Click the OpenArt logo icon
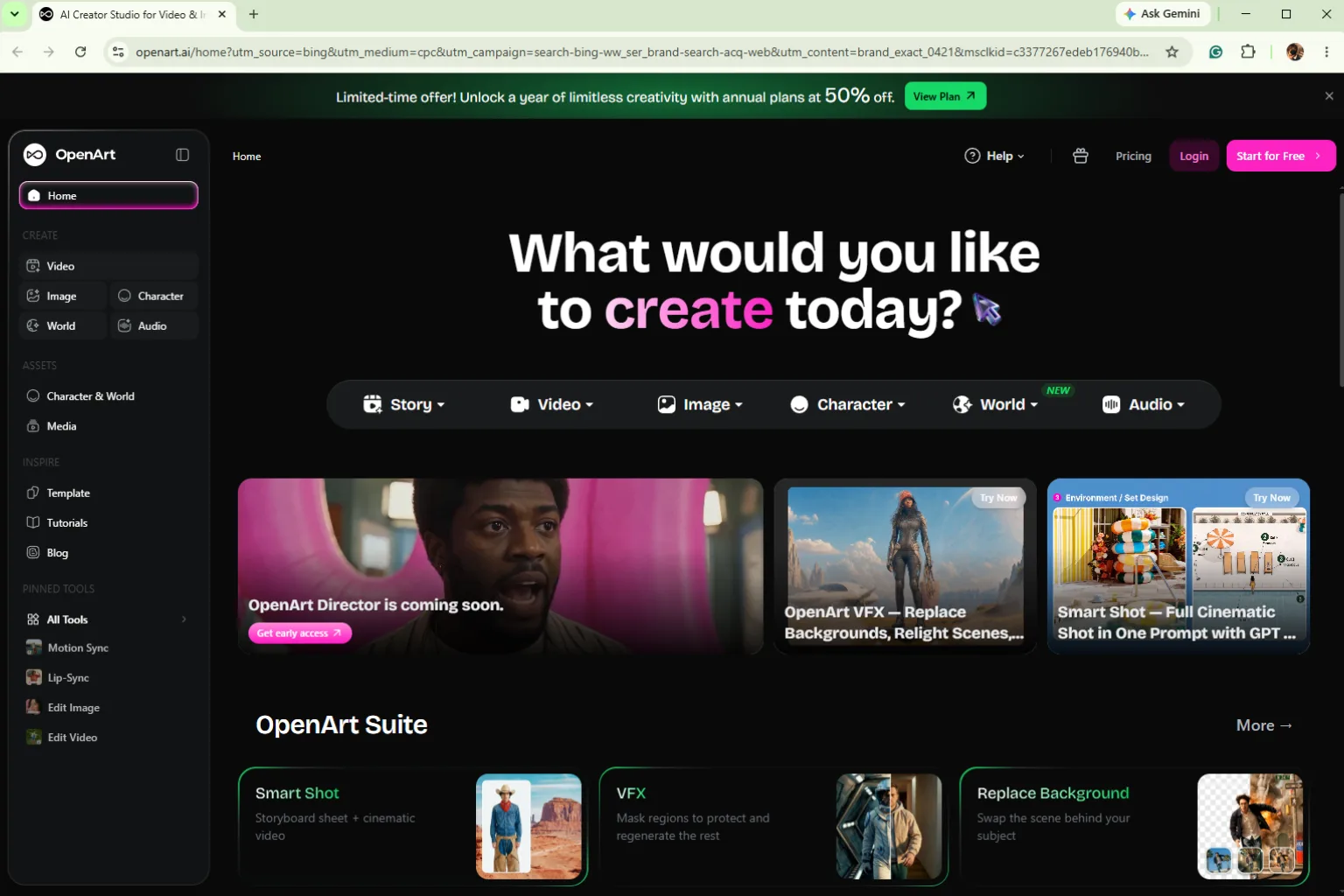Image resolution: width=1344 pixels, height=896 pixels. pos(35,155)
